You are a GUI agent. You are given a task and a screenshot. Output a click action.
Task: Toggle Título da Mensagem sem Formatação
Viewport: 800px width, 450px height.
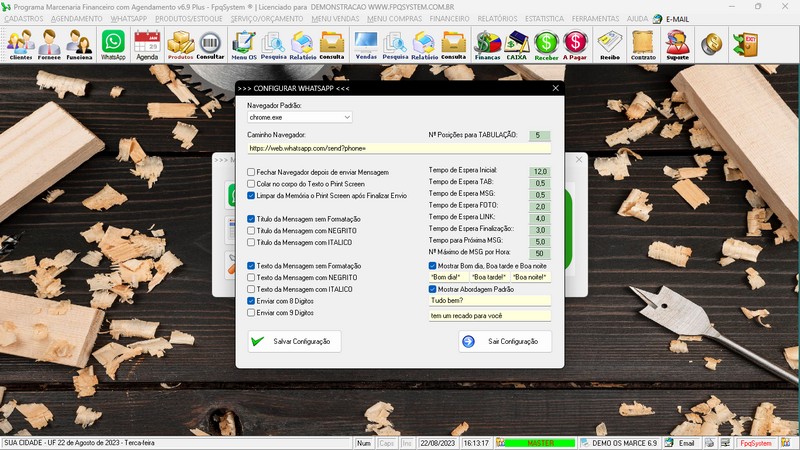point(251,219)
